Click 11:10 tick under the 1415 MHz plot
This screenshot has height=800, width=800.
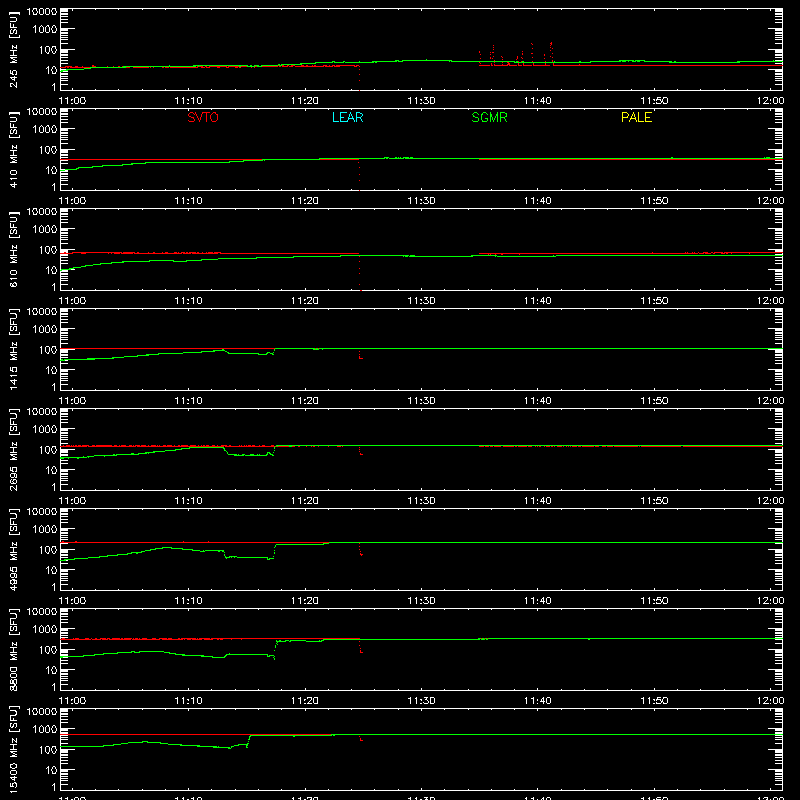(x=188, y=401)
